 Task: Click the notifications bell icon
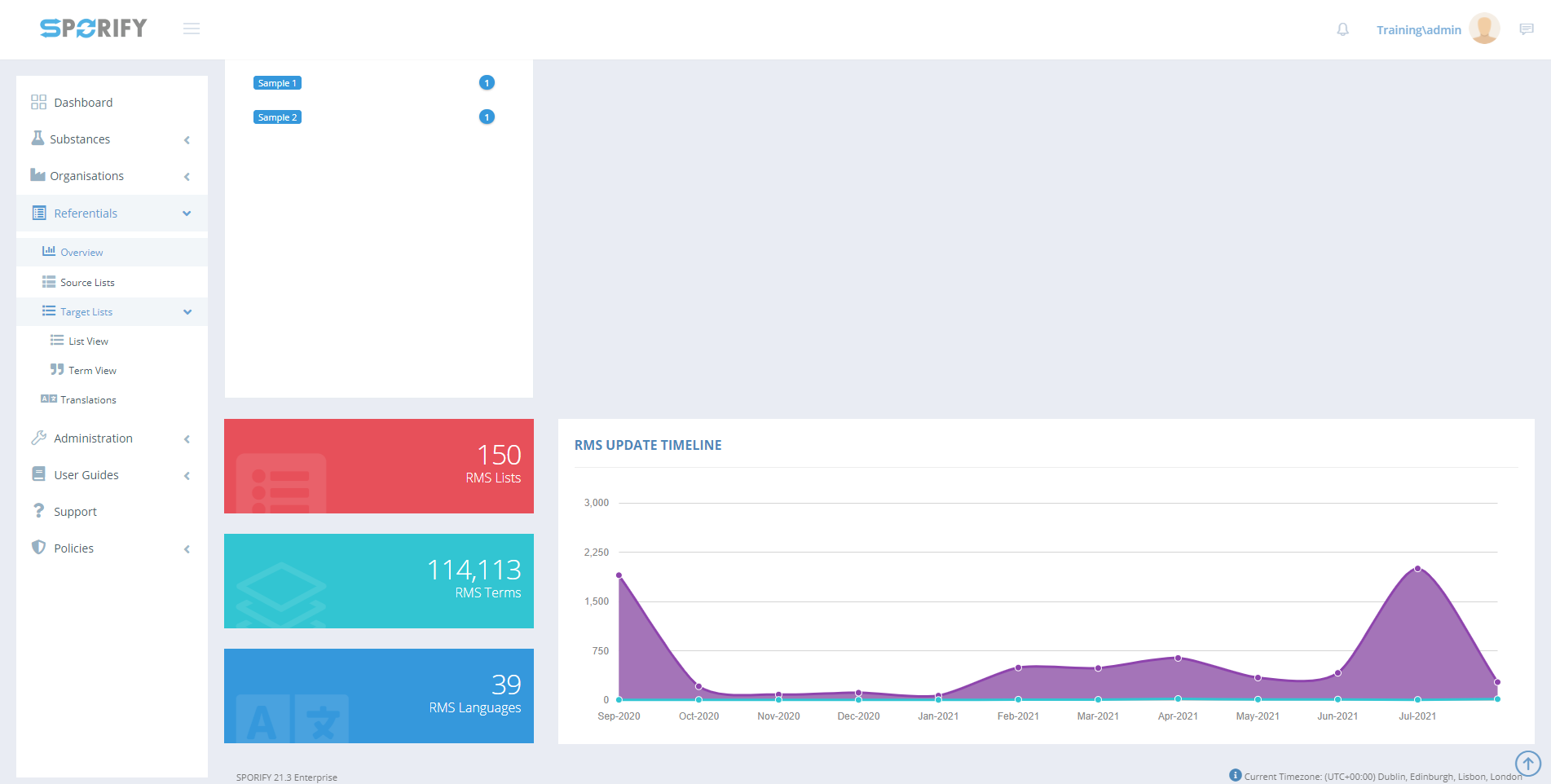tap(1342, 29)
